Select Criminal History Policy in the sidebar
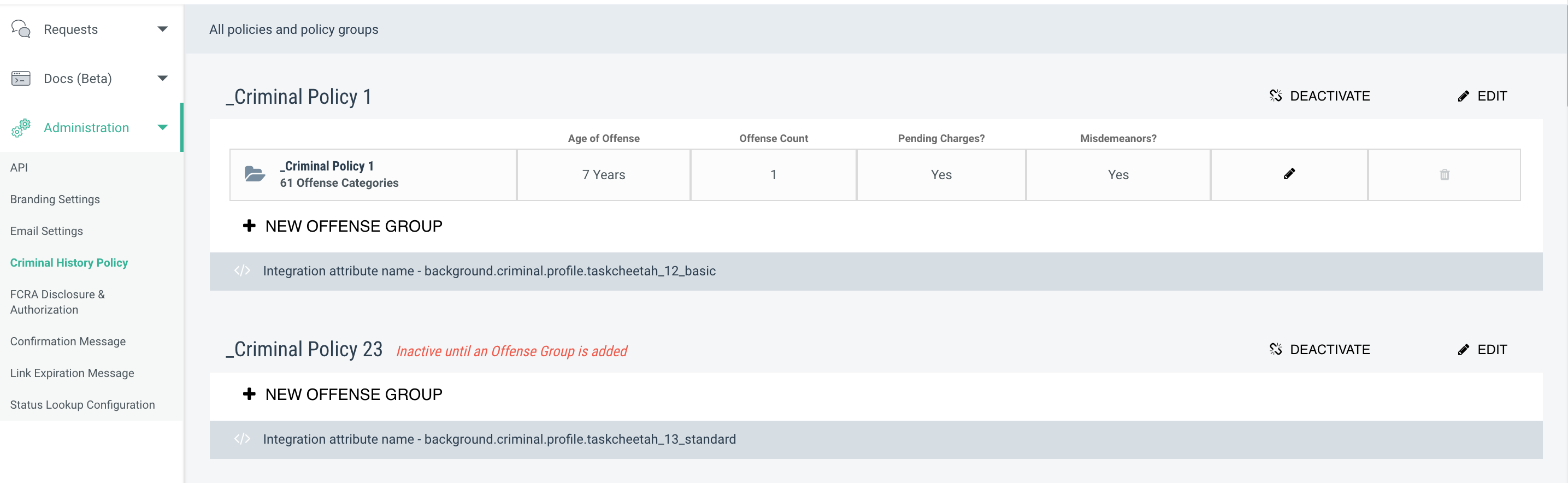 pos(69,262)
